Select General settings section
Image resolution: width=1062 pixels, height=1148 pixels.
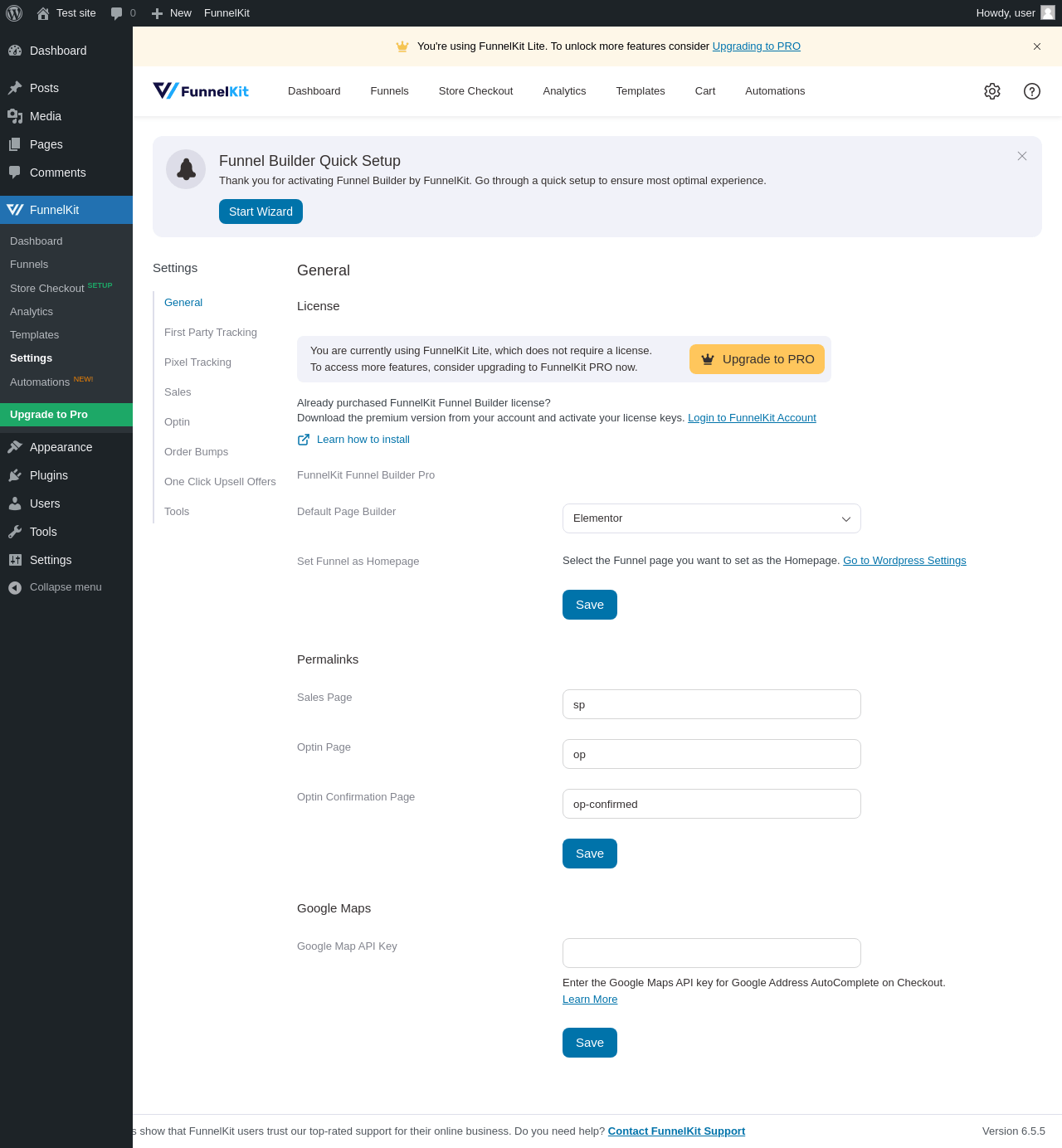[183, 303]
